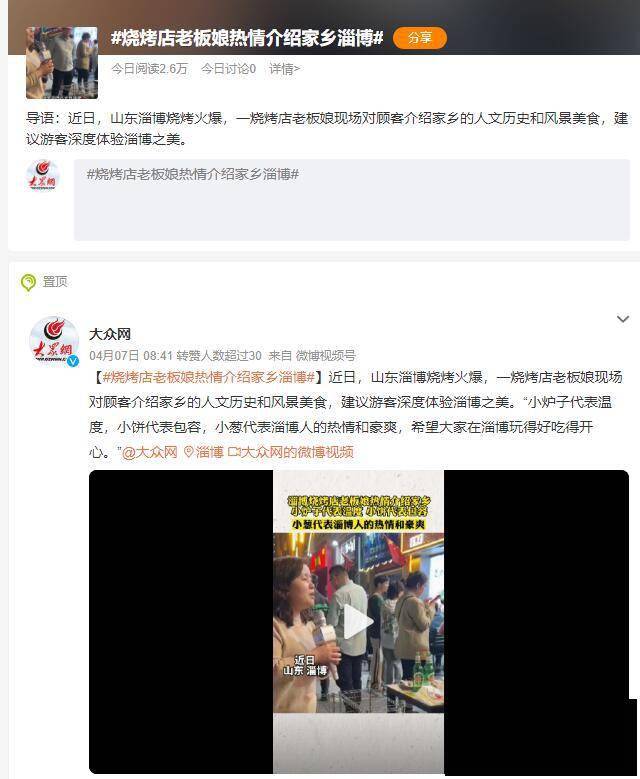This screenshot has height=779, width=640.
Task: Click the topic cover thumbnail image
Action: 62,63
